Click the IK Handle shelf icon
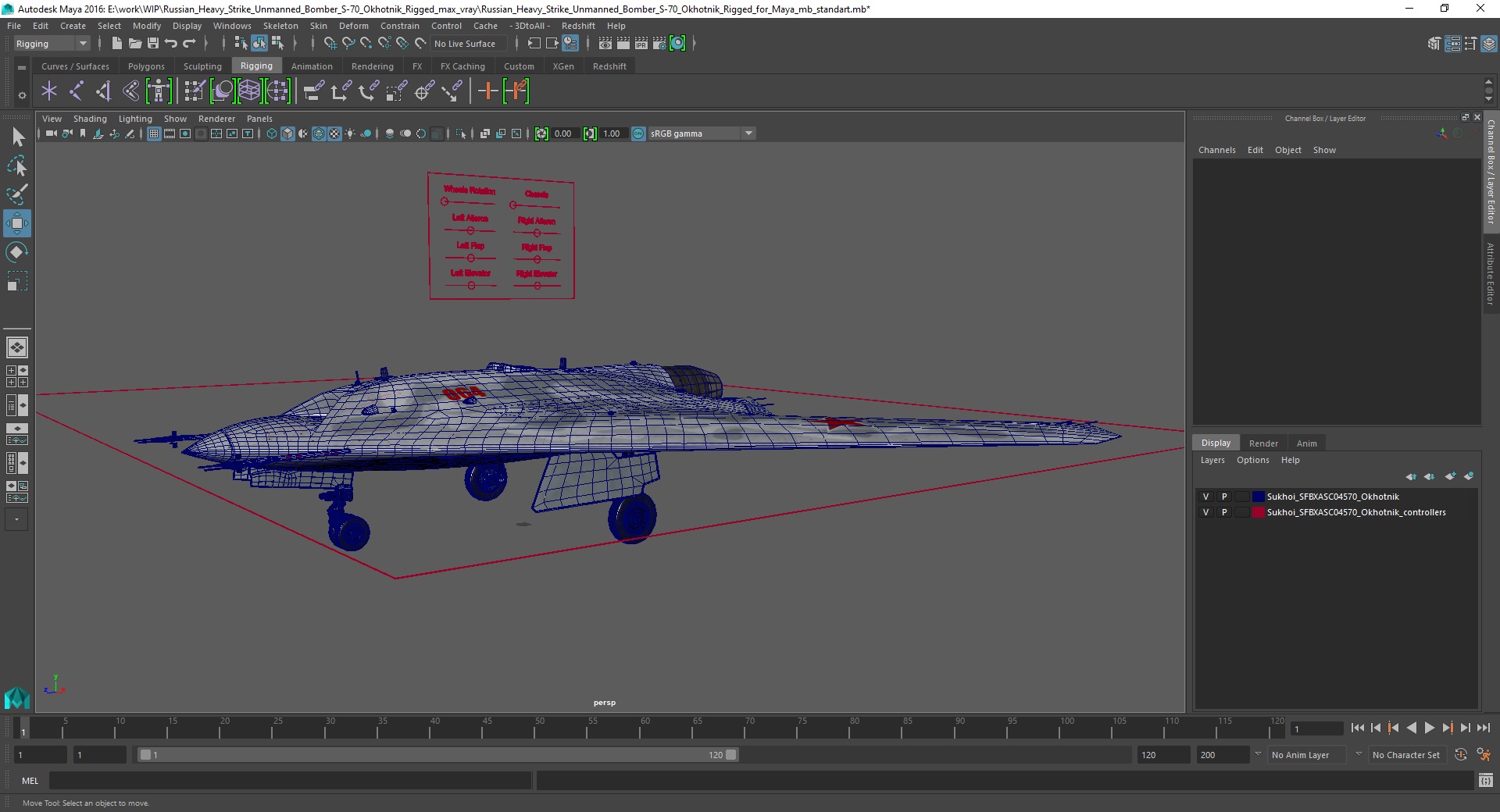Image resolution: width=1500 pixels, height=812 pixels. [104, 91]
